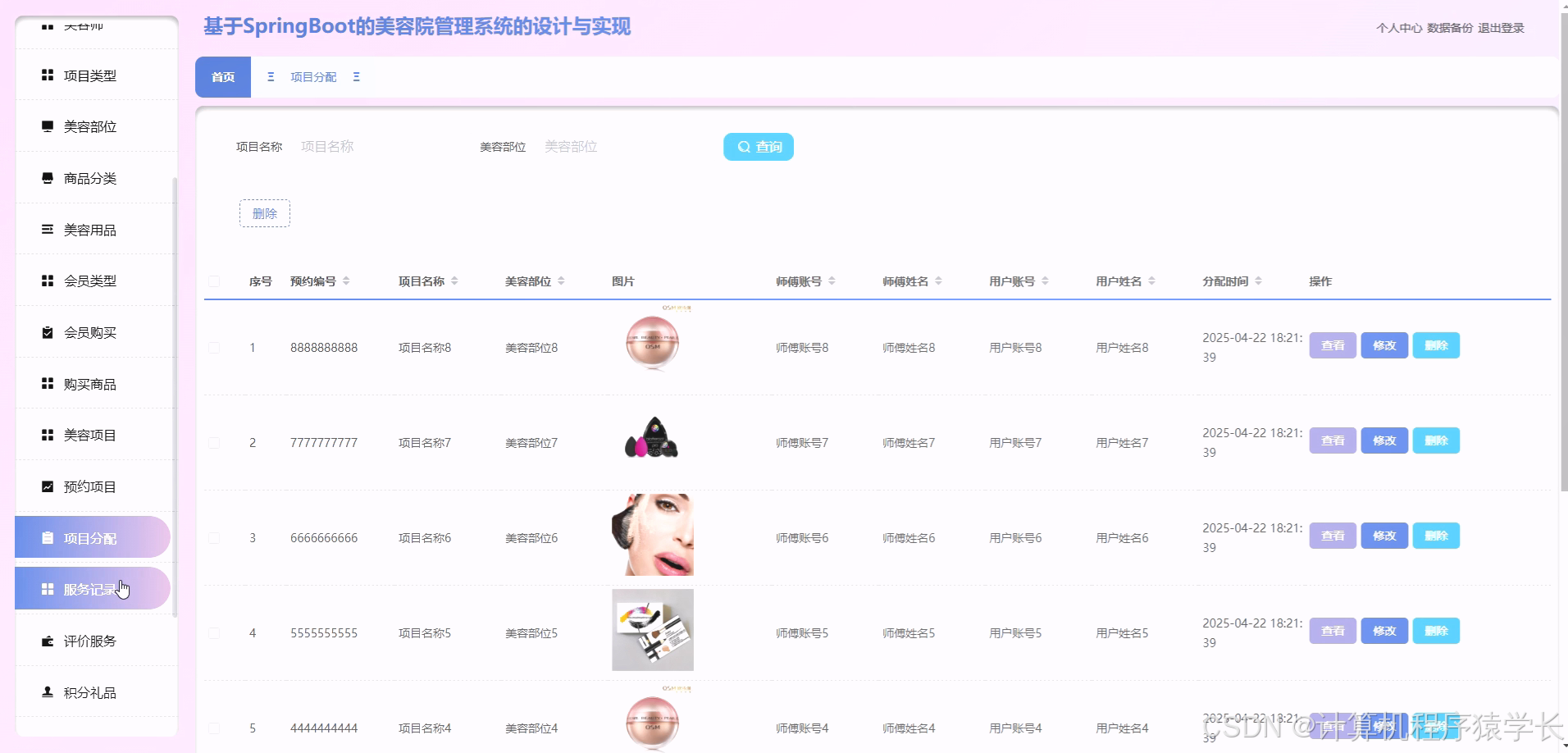Sort by 用户账号 column arrows

(1045, 281)
